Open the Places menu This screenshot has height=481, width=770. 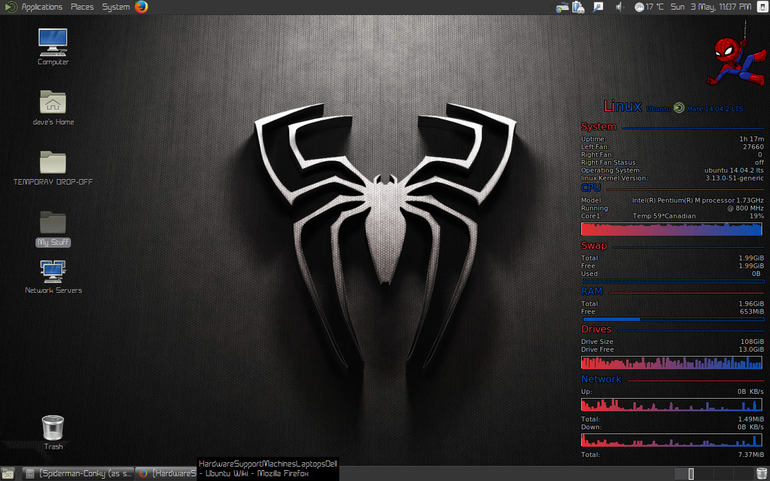(x=82, y=7)
